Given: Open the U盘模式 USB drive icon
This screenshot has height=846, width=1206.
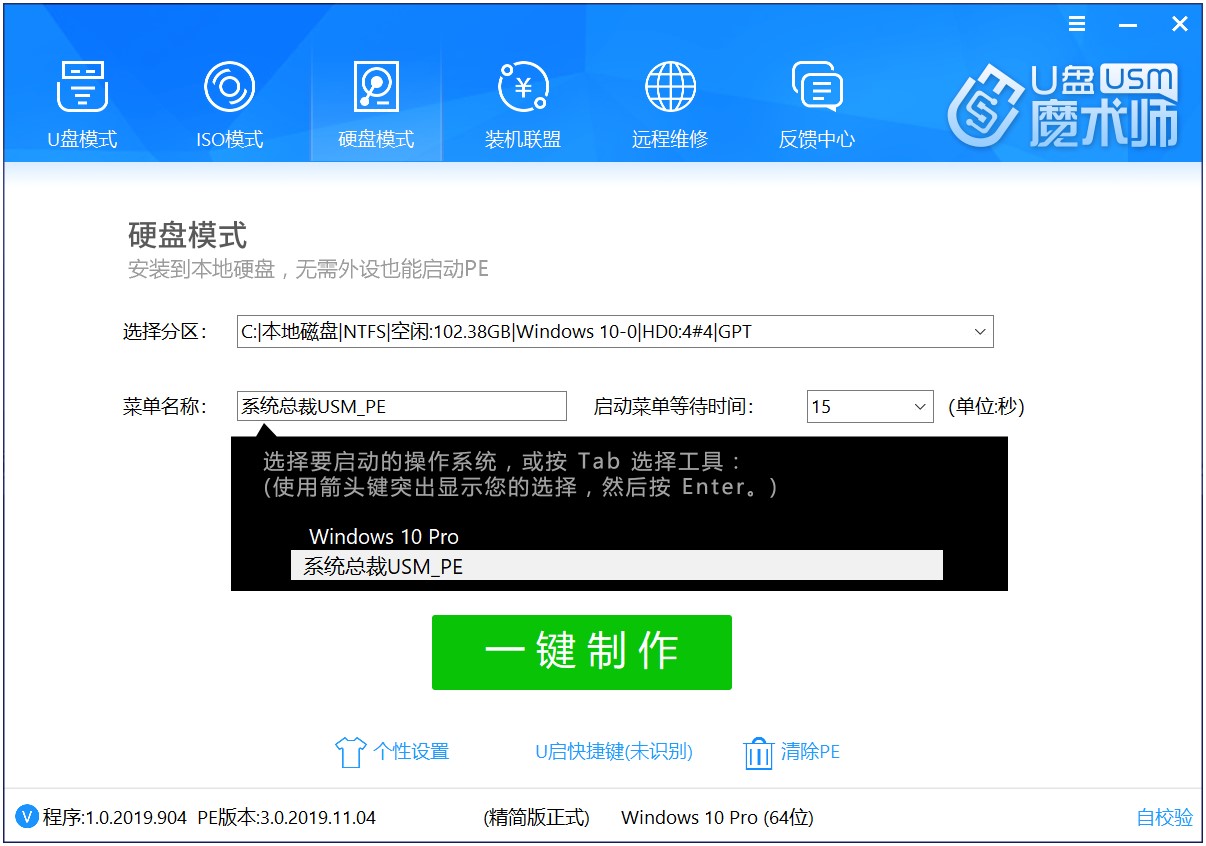Looking at the screenshot, I should pos(82,87).
